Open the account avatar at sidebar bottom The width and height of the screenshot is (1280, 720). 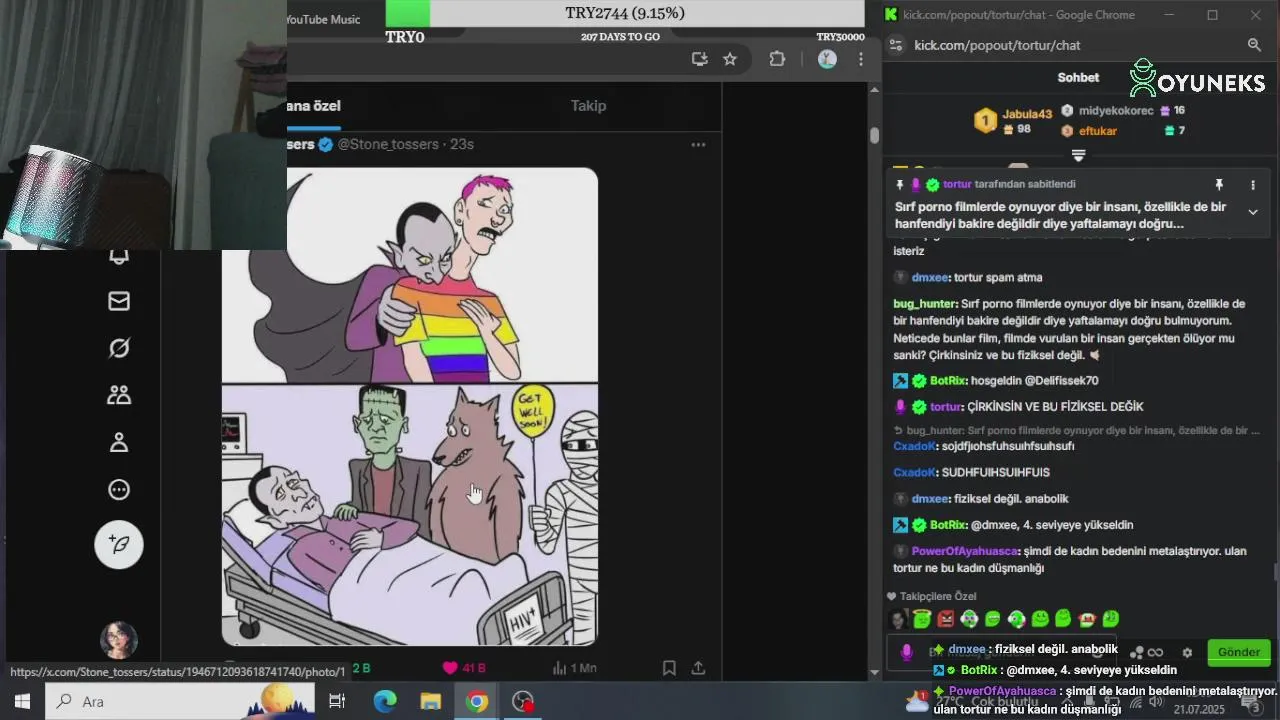click(x=119, y=639)
